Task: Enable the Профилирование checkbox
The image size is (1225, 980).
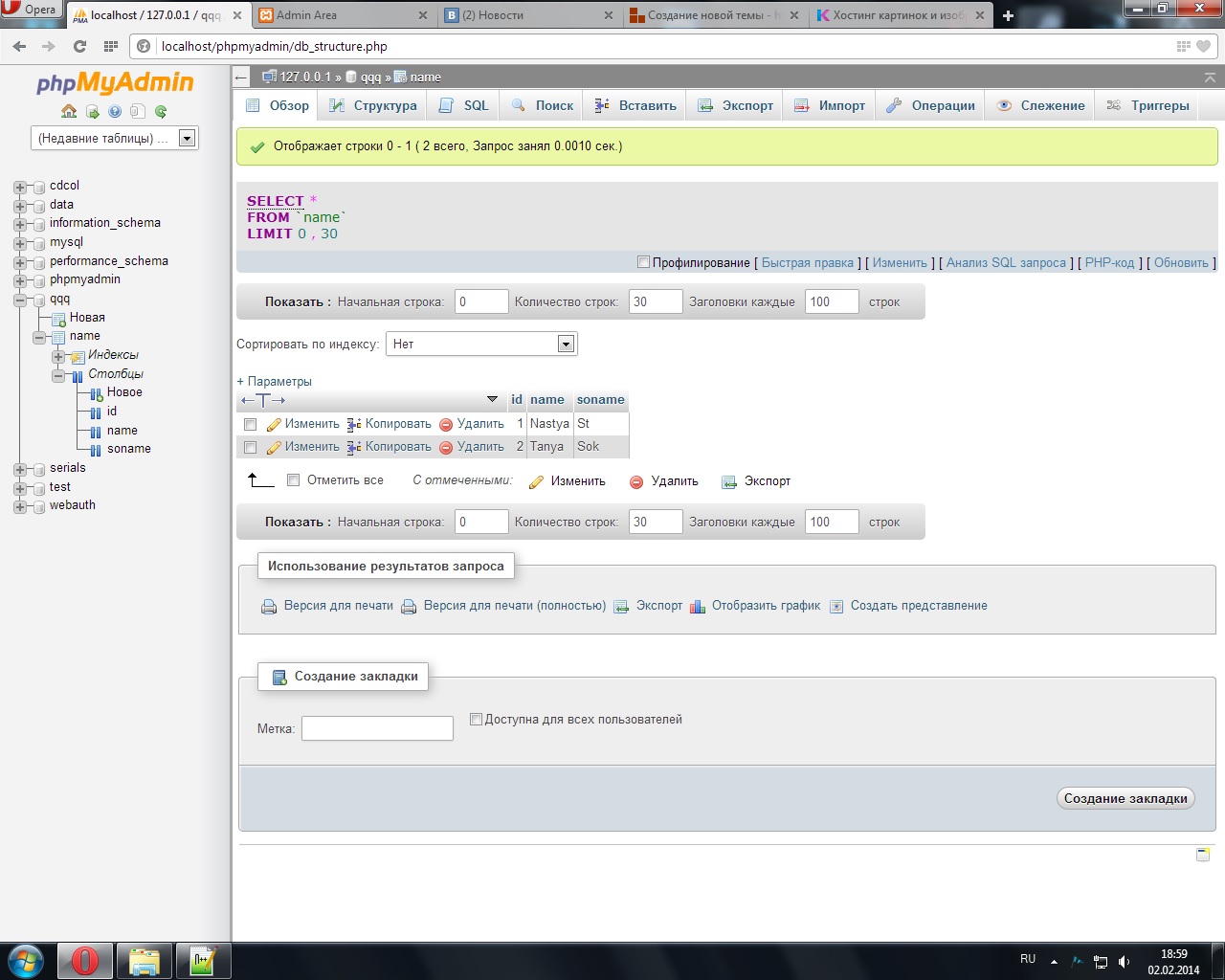Action: coord(643,262)
